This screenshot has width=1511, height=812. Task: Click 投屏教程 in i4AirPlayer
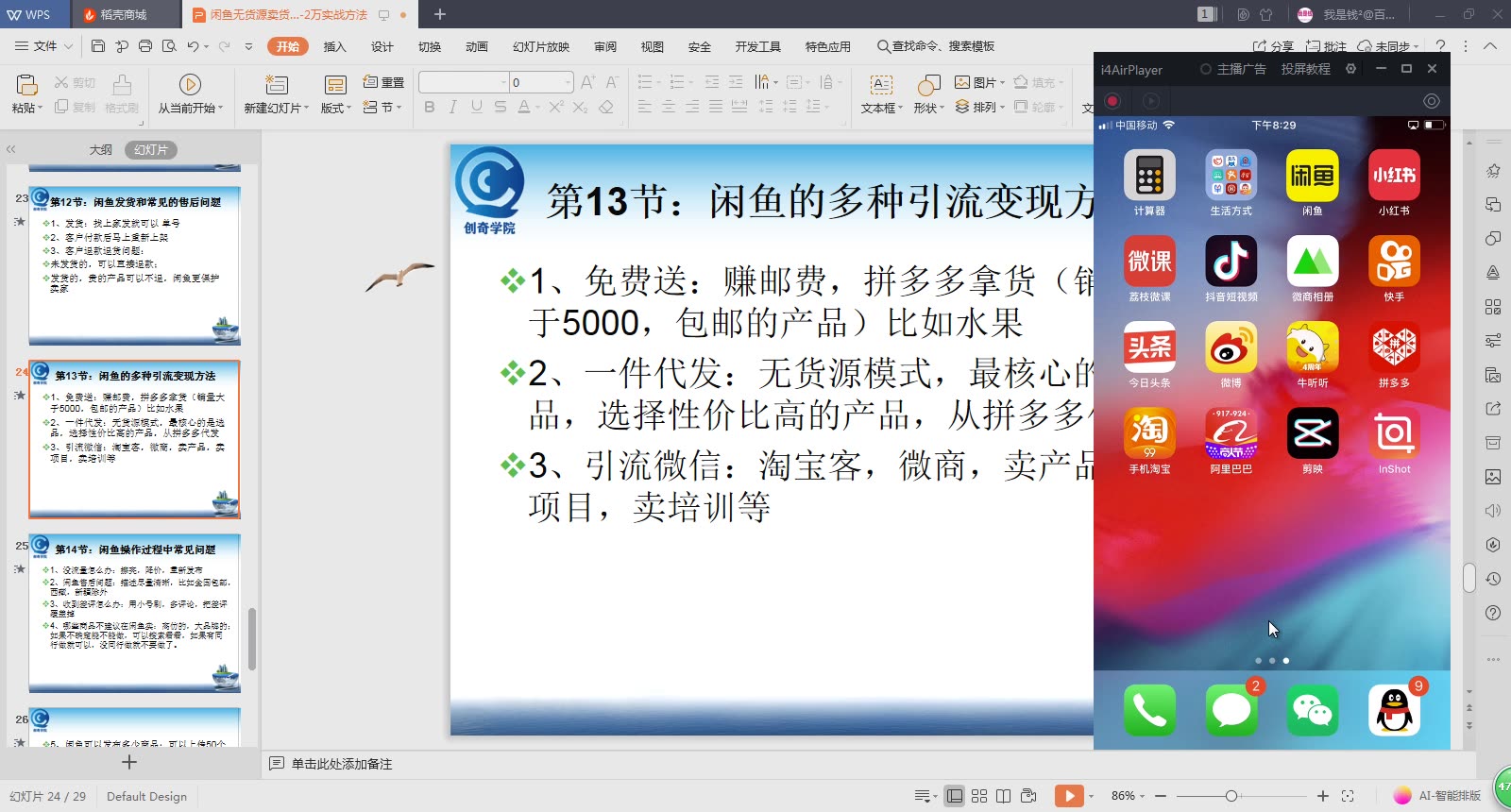(1306, 69)
